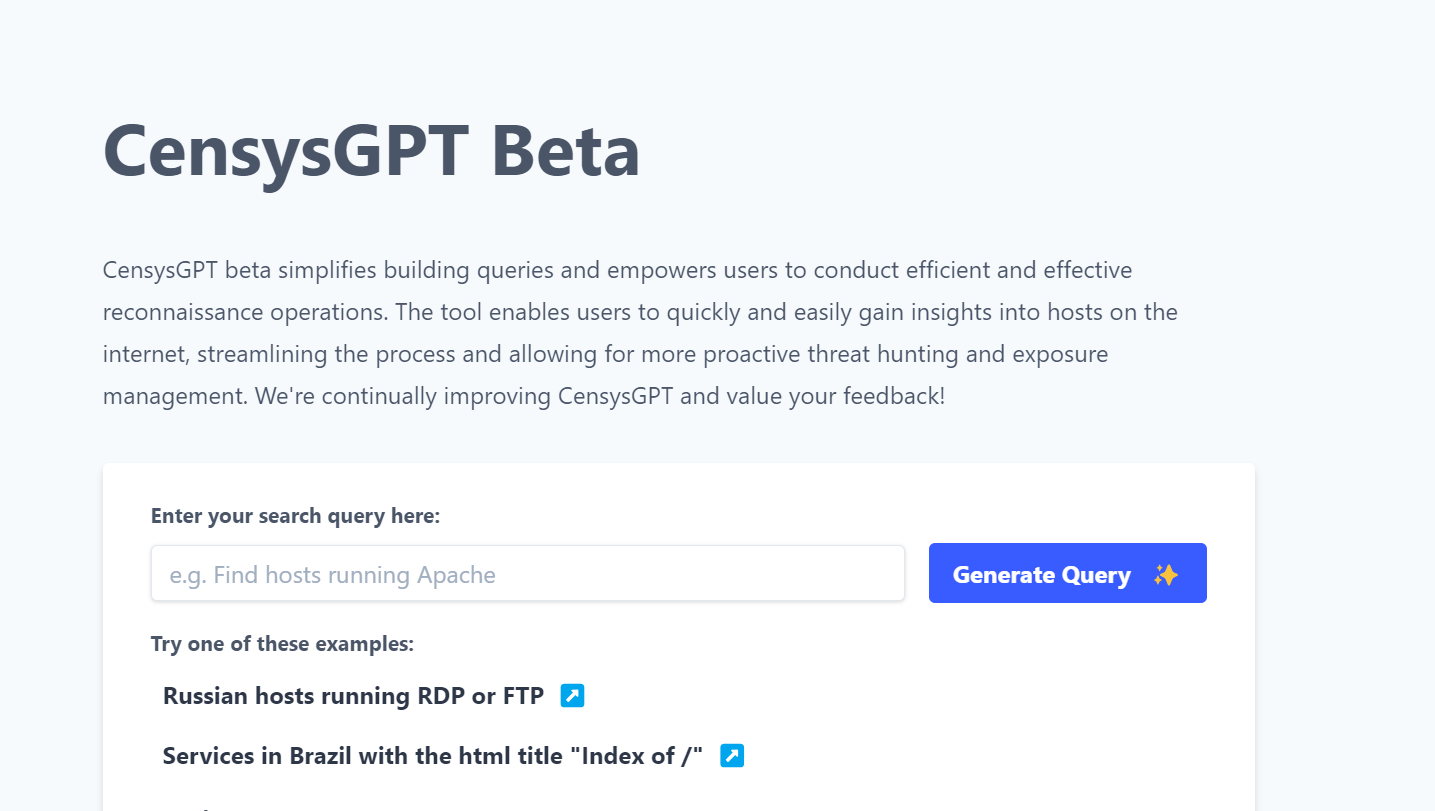Screen dimensions: 1435x811
Task: Select the white card containing the search form
Action: point(678,630)
